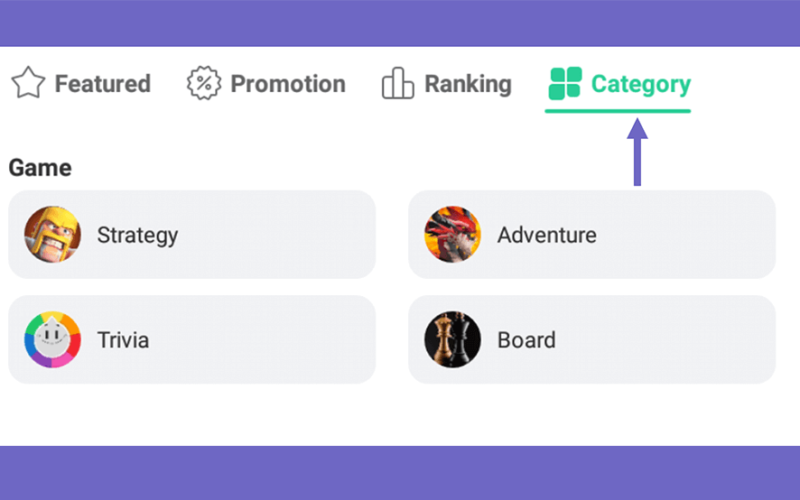
Task: Click the percent badge Promotion icon
Action: 204,83
